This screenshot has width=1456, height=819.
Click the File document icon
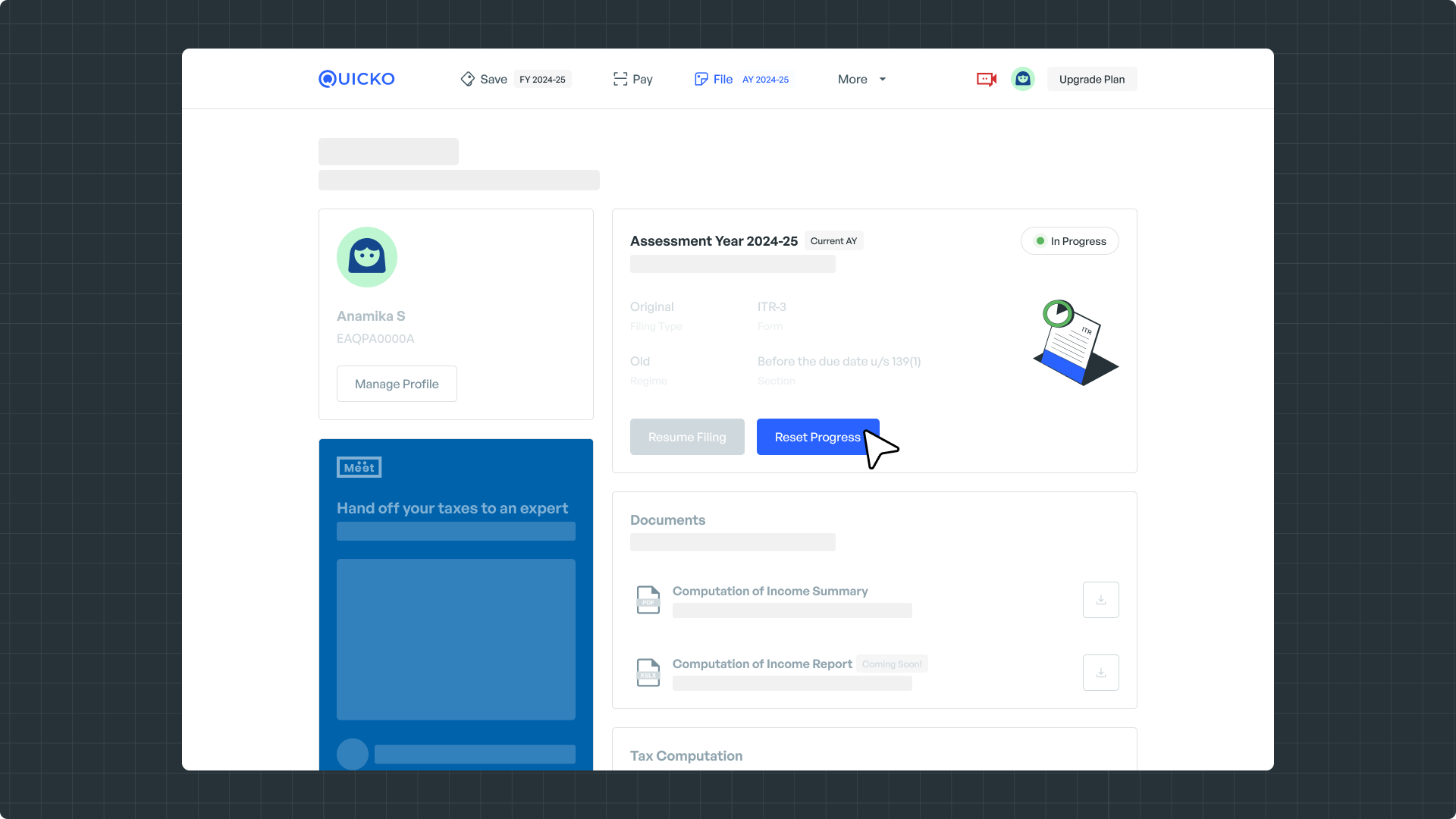point(701,79)
